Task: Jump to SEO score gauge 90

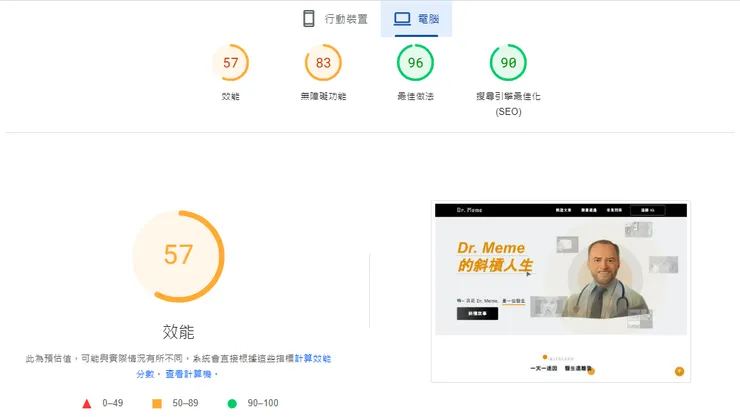Action: click(508, 63)
